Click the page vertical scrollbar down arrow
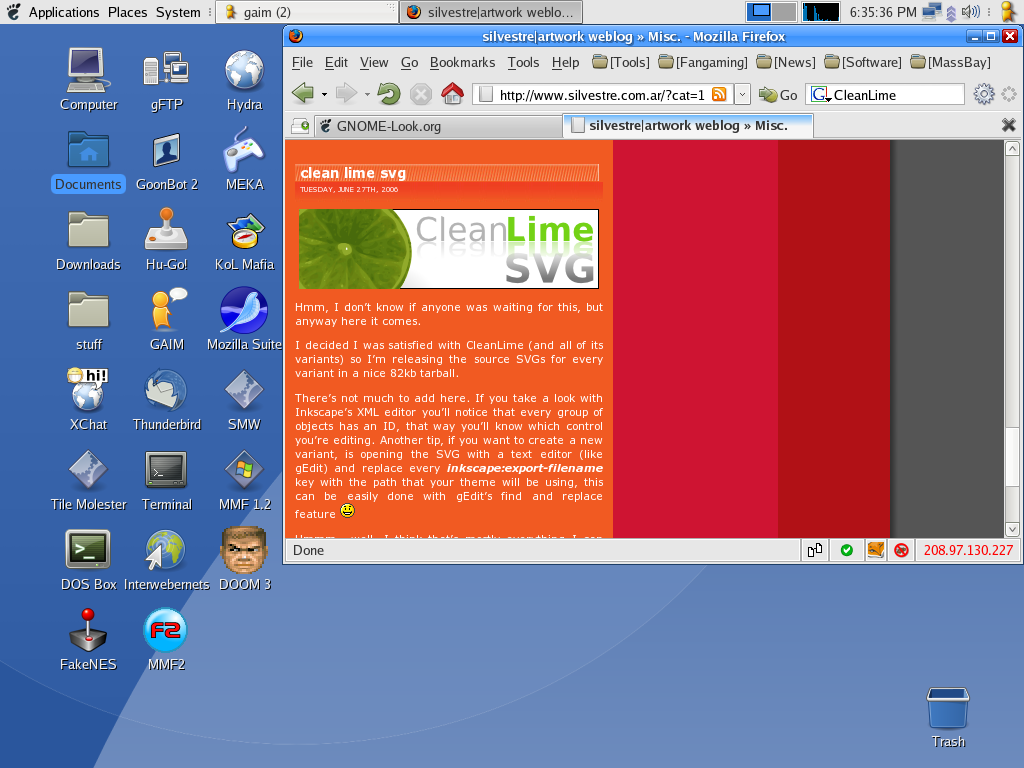The height and width of the screenshot is (768, 1024). 1012,529
